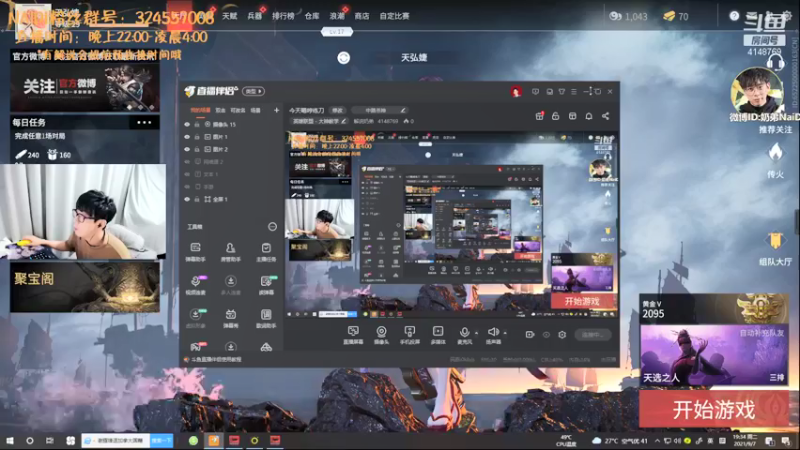Screen dimensions: 800x450
Task: Open the Windows Start menu
Action: coord(10,440)
